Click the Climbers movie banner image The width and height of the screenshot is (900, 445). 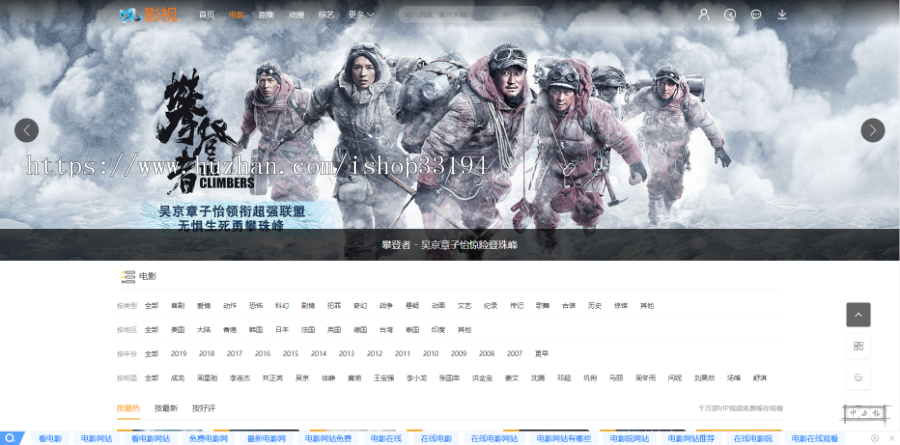[450, 130]
